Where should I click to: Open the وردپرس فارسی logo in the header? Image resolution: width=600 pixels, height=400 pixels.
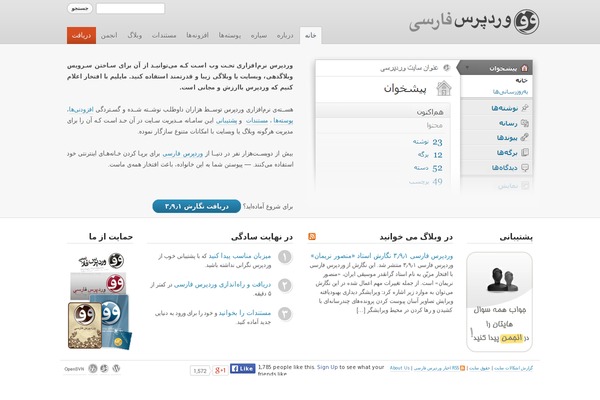click(474, 21)
